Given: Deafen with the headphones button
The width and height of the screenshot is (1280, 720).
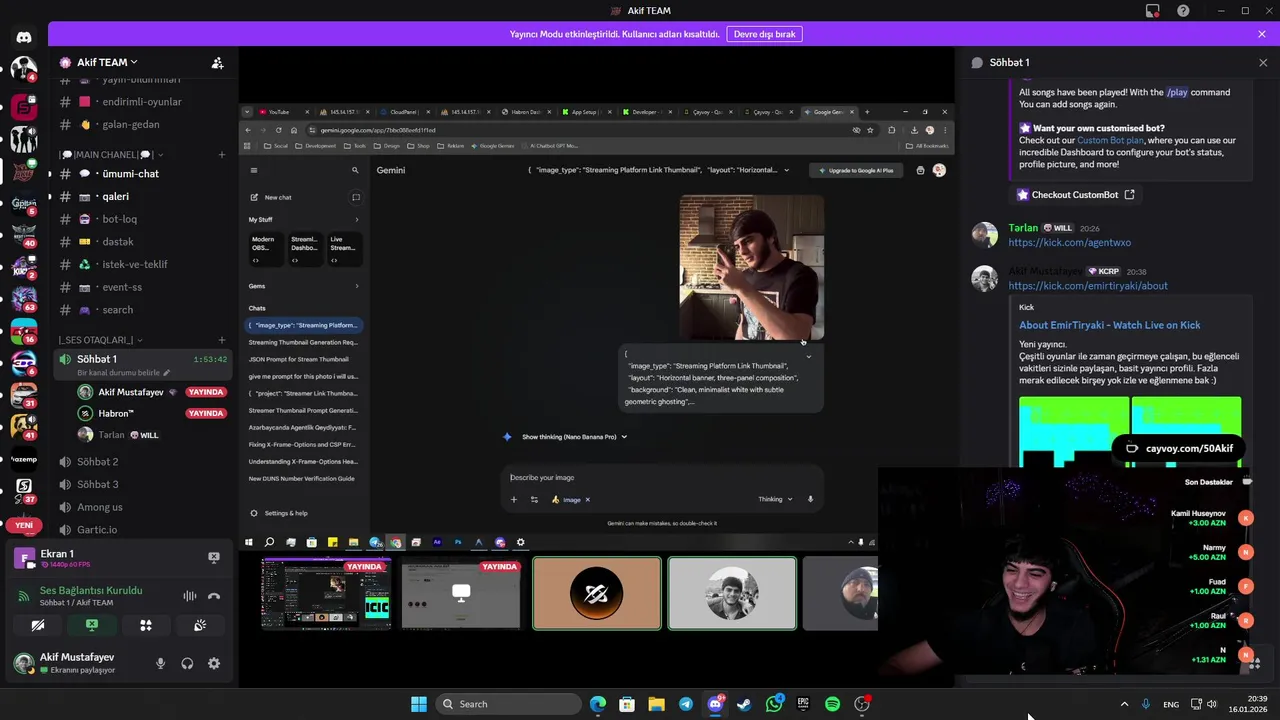Looking at the screenshot, I should [x=187, y=663].
